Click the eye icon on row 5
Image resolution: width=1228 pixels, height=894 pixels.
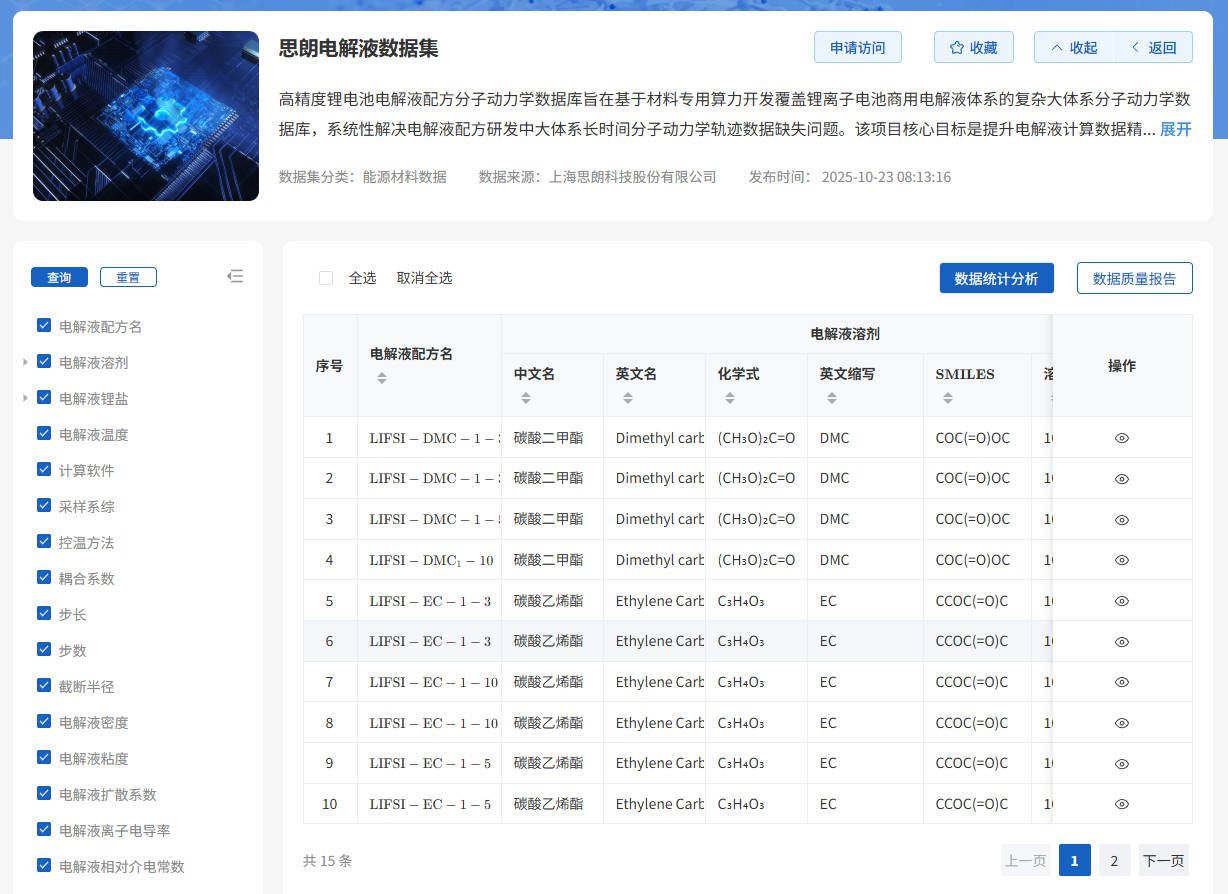[1121, 600]
